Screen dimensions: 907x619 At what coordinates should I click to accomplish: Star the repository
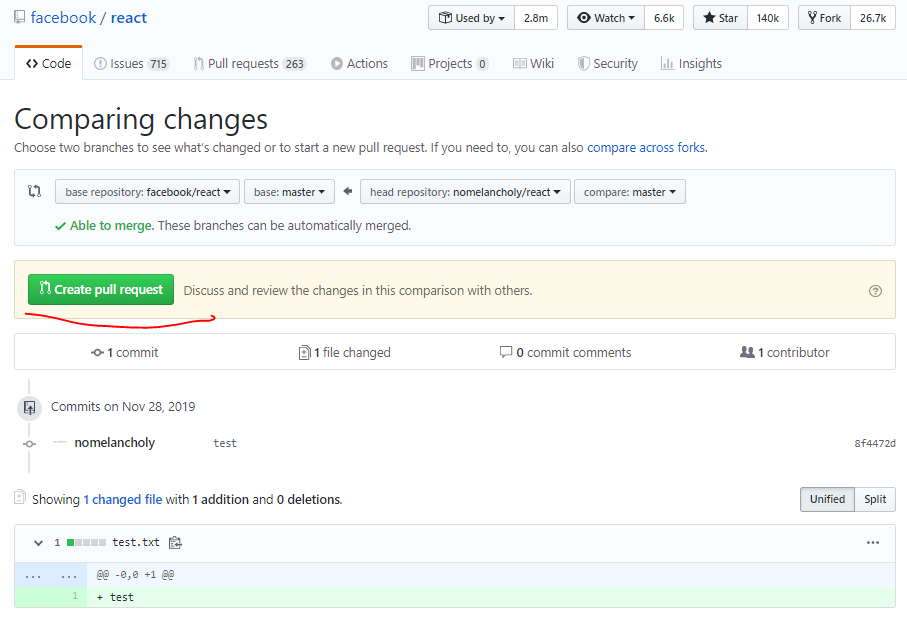point(721,18)
